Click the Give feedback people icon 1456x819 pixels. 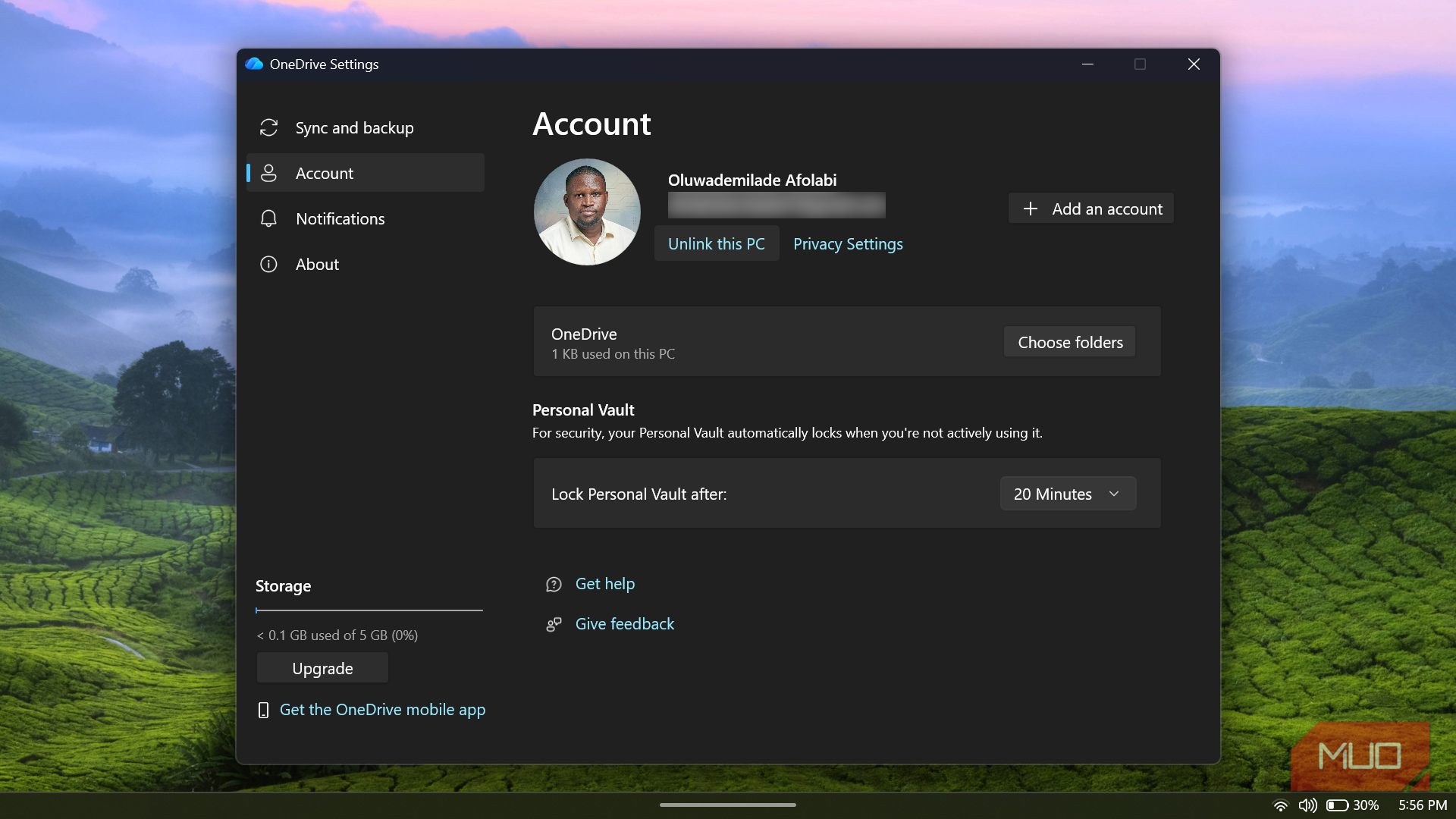point(554,624)
